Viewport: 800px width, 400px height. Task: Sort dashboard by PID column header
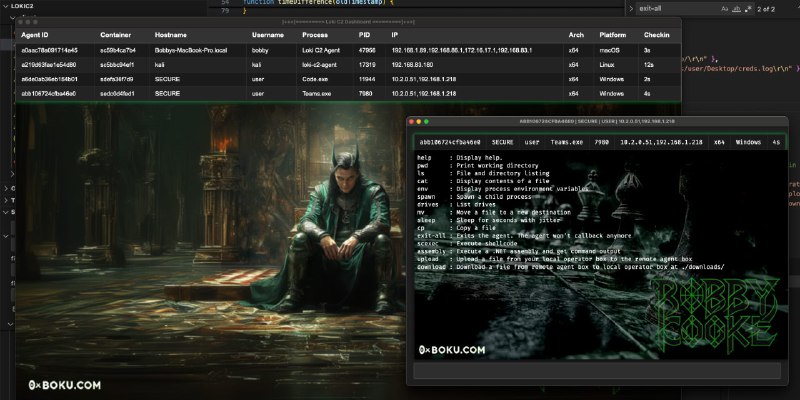[x=364, y=35]
